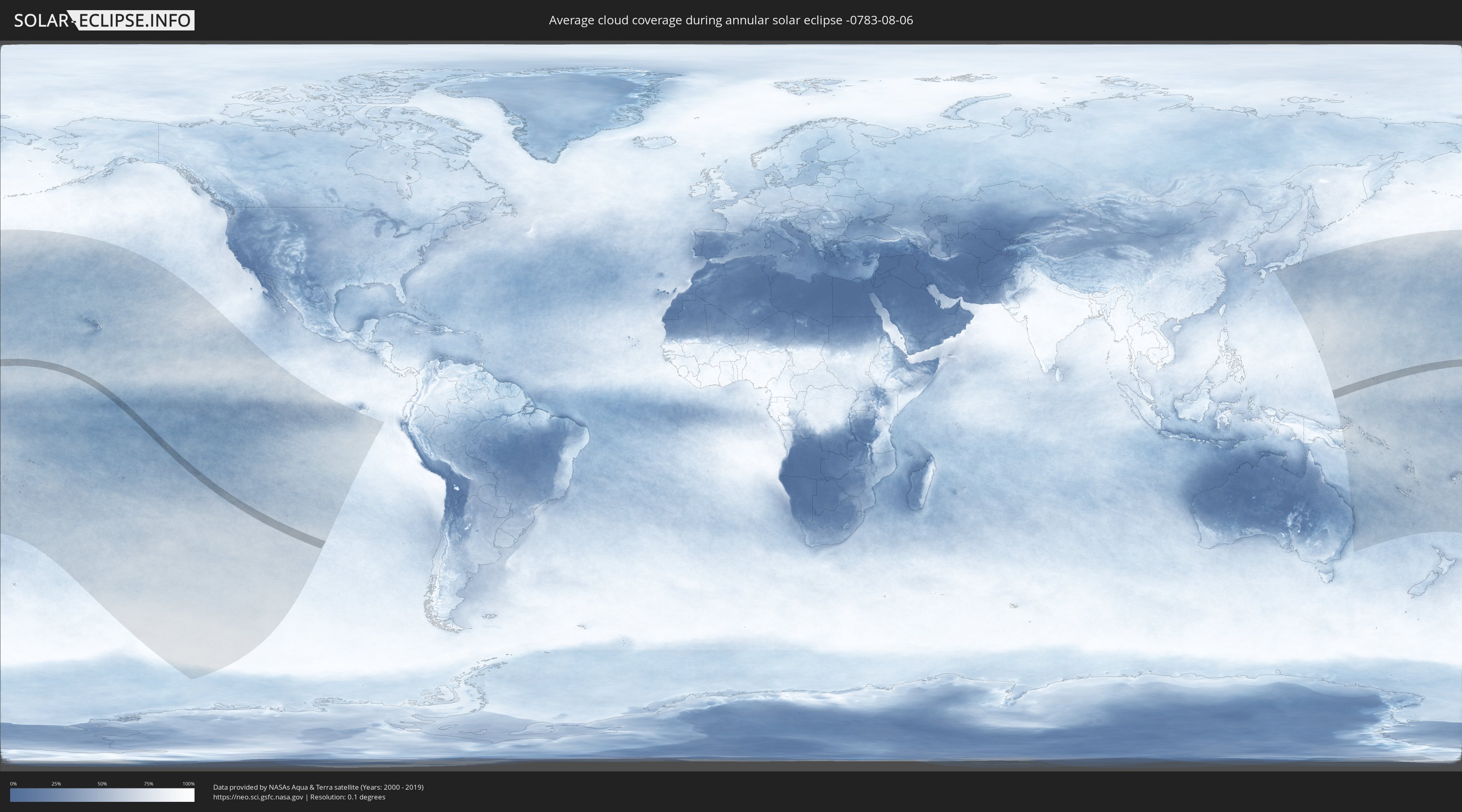Image resolution: width=1462 pixels, height=812 pixels.
Task: Click the 50% legend label
Action: click(x=102, y=784)
